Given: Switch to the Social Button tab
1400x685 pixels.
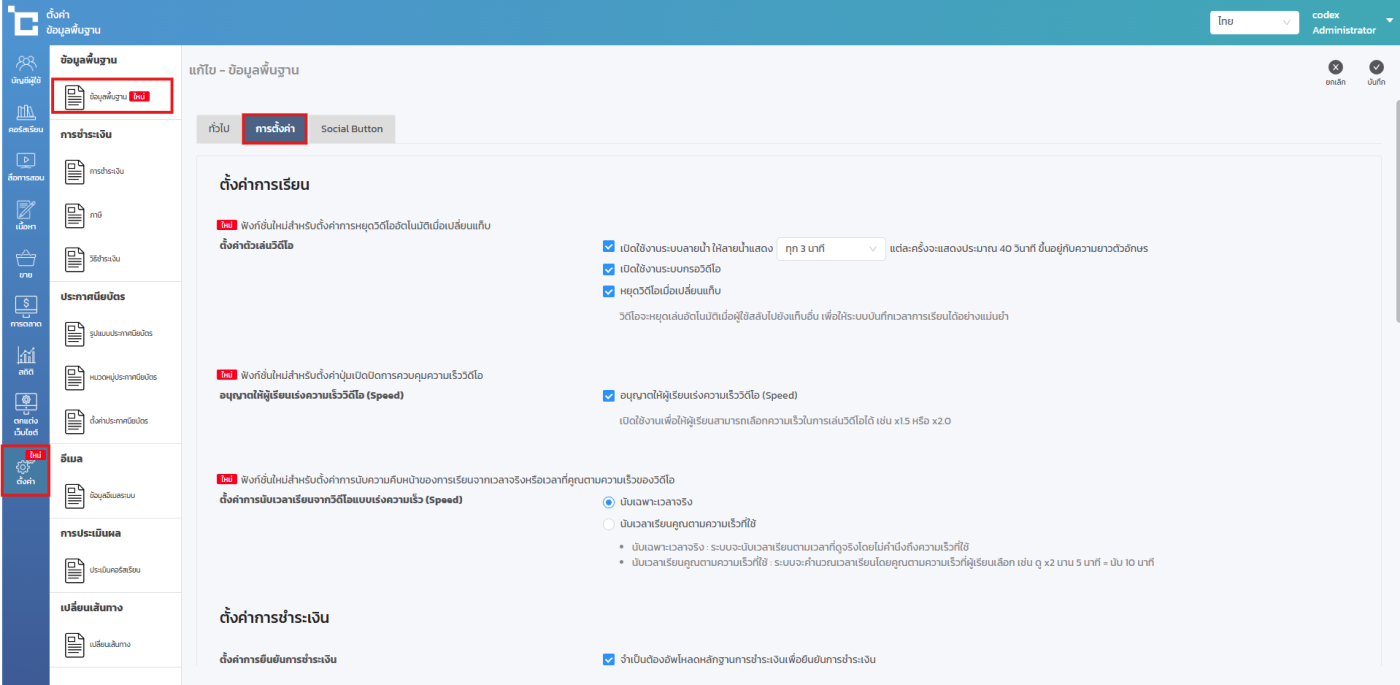Looking at the screenshot, I should click(x=352, y=129).
